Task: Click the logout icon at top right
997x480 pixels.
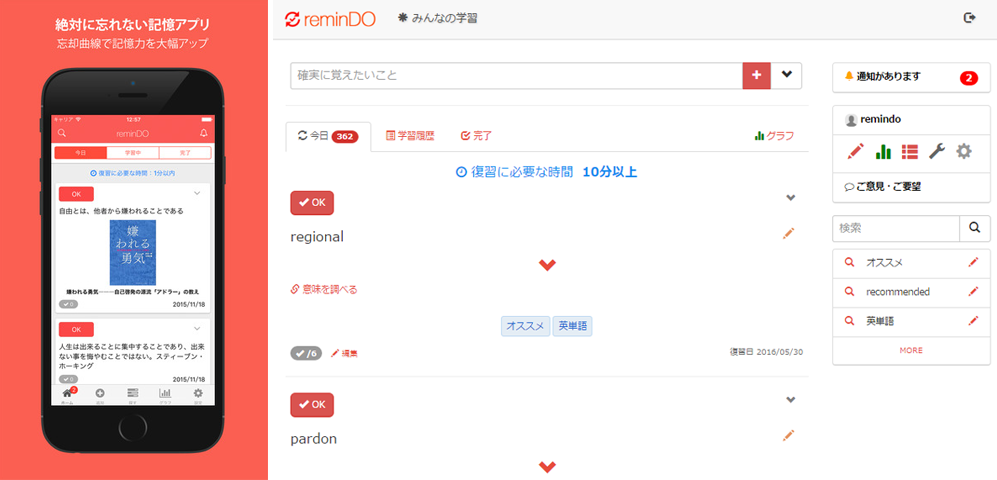Action: pyautogui.click(x=969, y=18)
